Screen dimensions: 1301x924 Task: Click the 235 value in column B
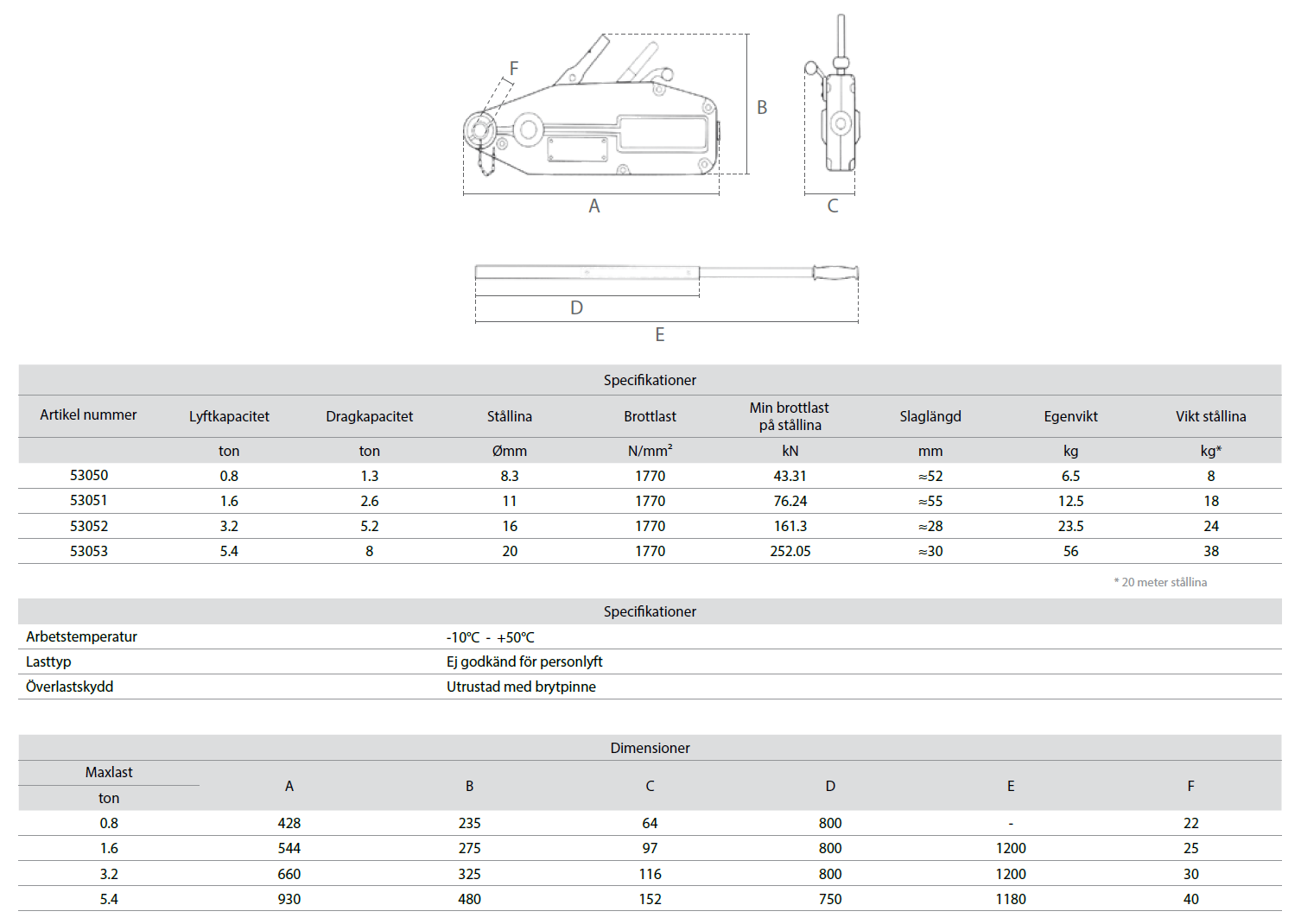[x=470, y=823]
